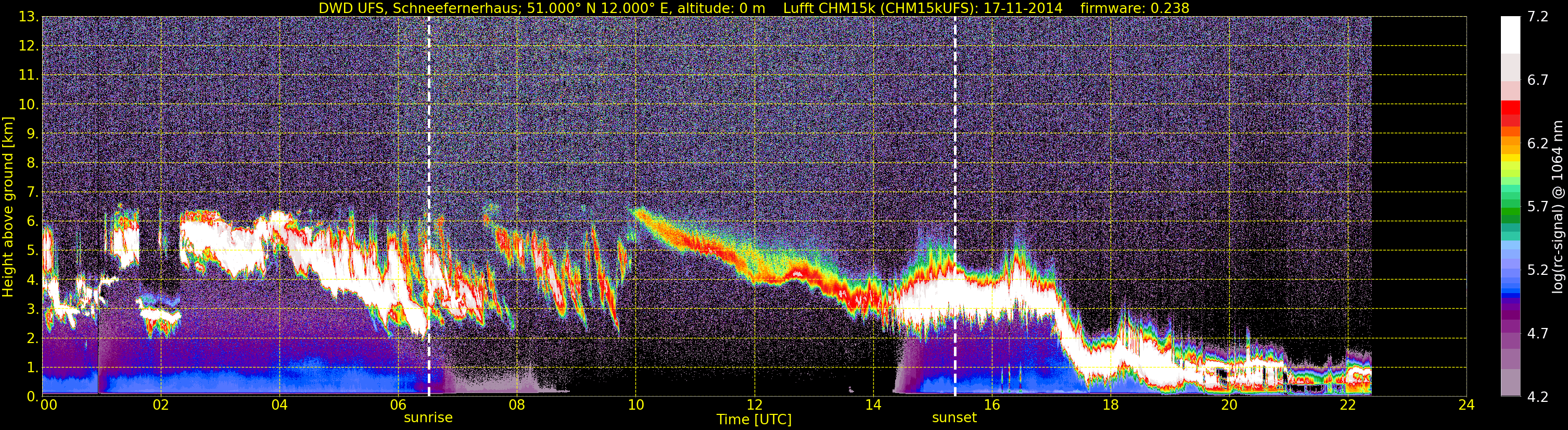The height and width of the screenshot is (430, 1568).
Task: Click time axis tick '12'
Action: pyautogui.click(x=754, y=406)
